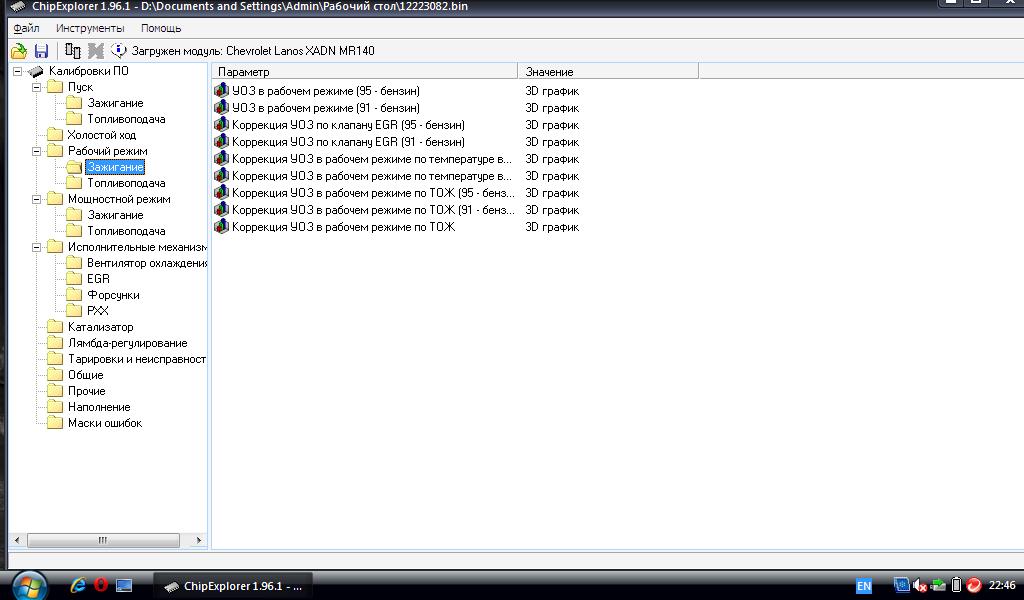Open 3D graph icon for УОЗ (95 - бензин)
This screenshot has height=600, width=1024.
221,91
